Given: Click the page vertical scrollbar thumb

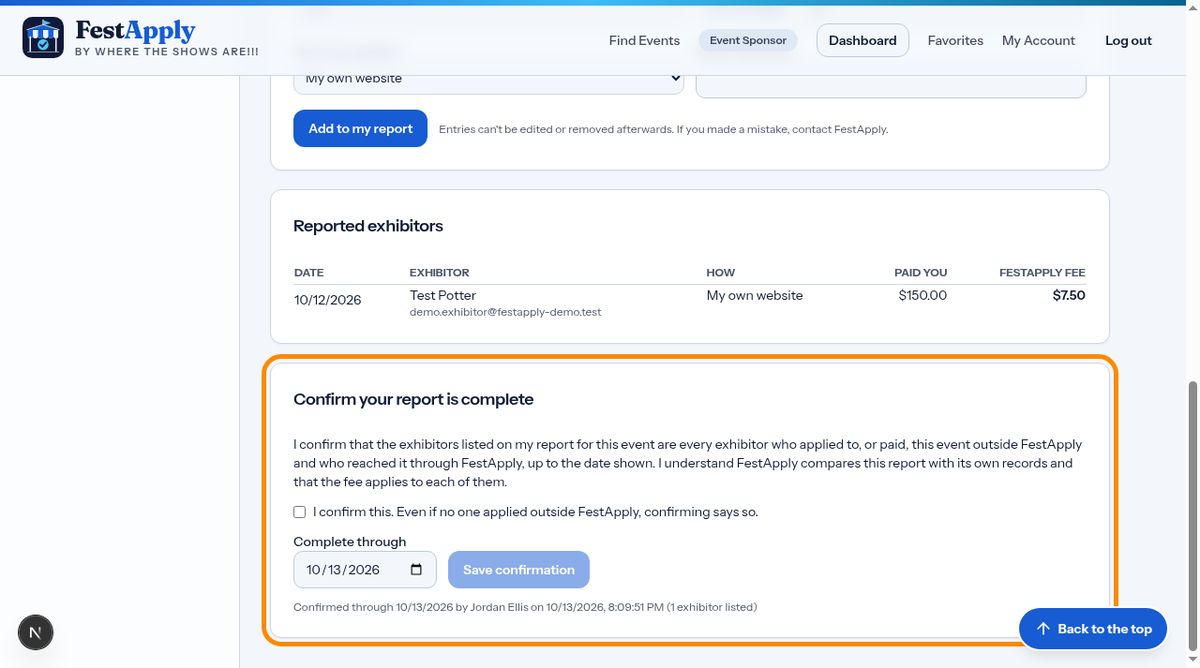Looking at the screenshot, I should coord(1191,514).
